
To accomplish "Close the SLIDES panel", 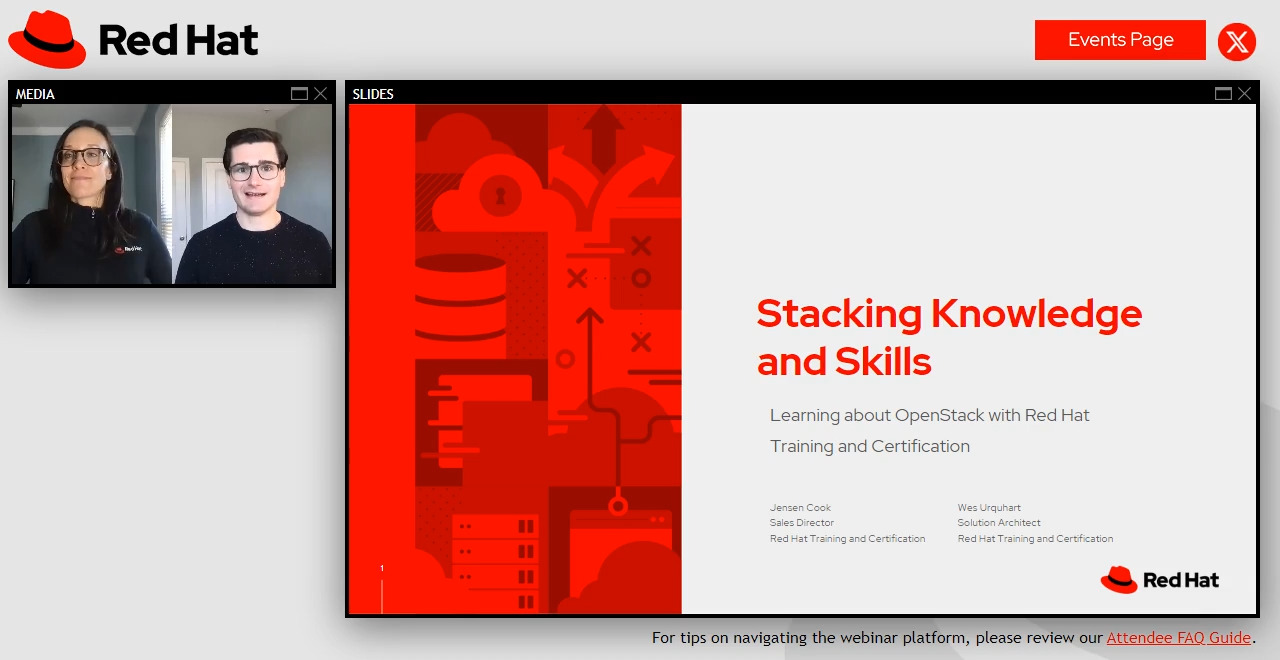I will click(x=1244, y=93).
